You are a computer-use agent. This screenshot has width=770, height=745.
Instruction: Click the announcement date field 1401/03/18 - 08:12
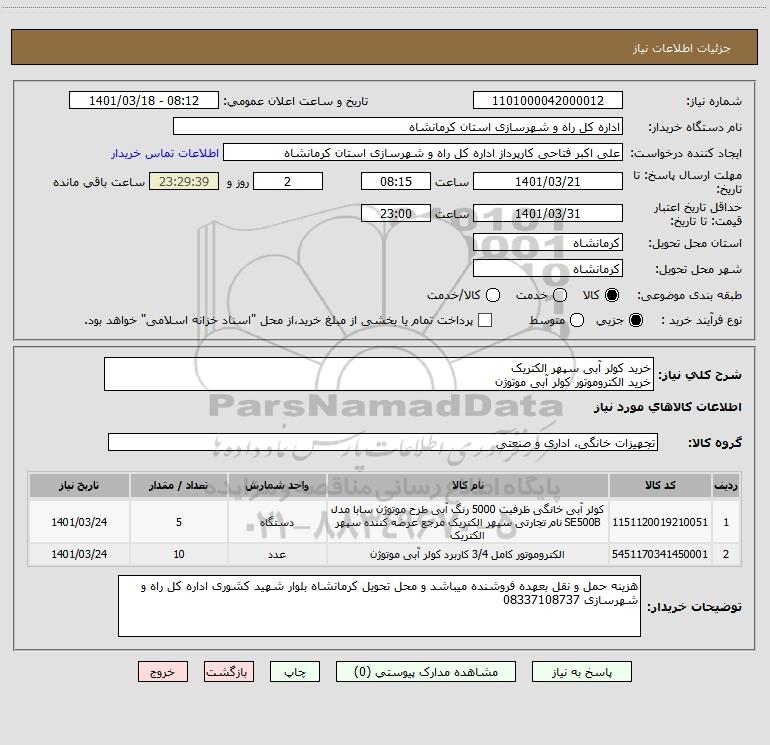coord(144,101)
